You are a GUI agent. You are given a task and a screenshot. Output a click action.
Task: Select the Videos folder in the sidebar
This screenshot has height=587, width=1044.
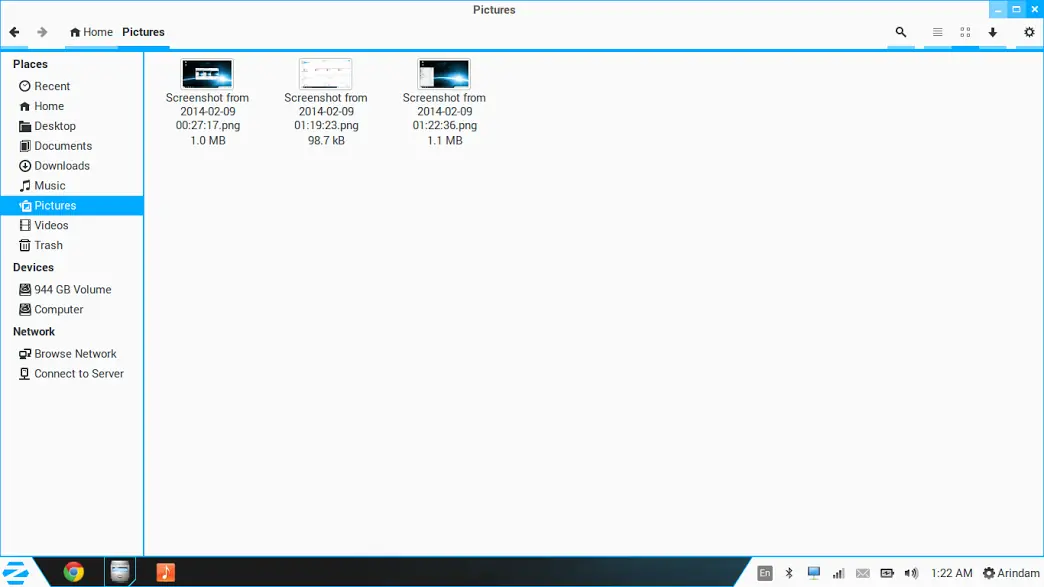coord(49,225)
